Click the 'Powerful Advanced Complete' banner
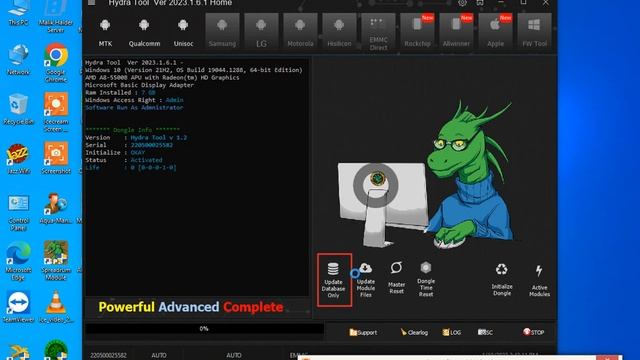The width and height of the screenshot is (640, 360). [x=191, y=307]
